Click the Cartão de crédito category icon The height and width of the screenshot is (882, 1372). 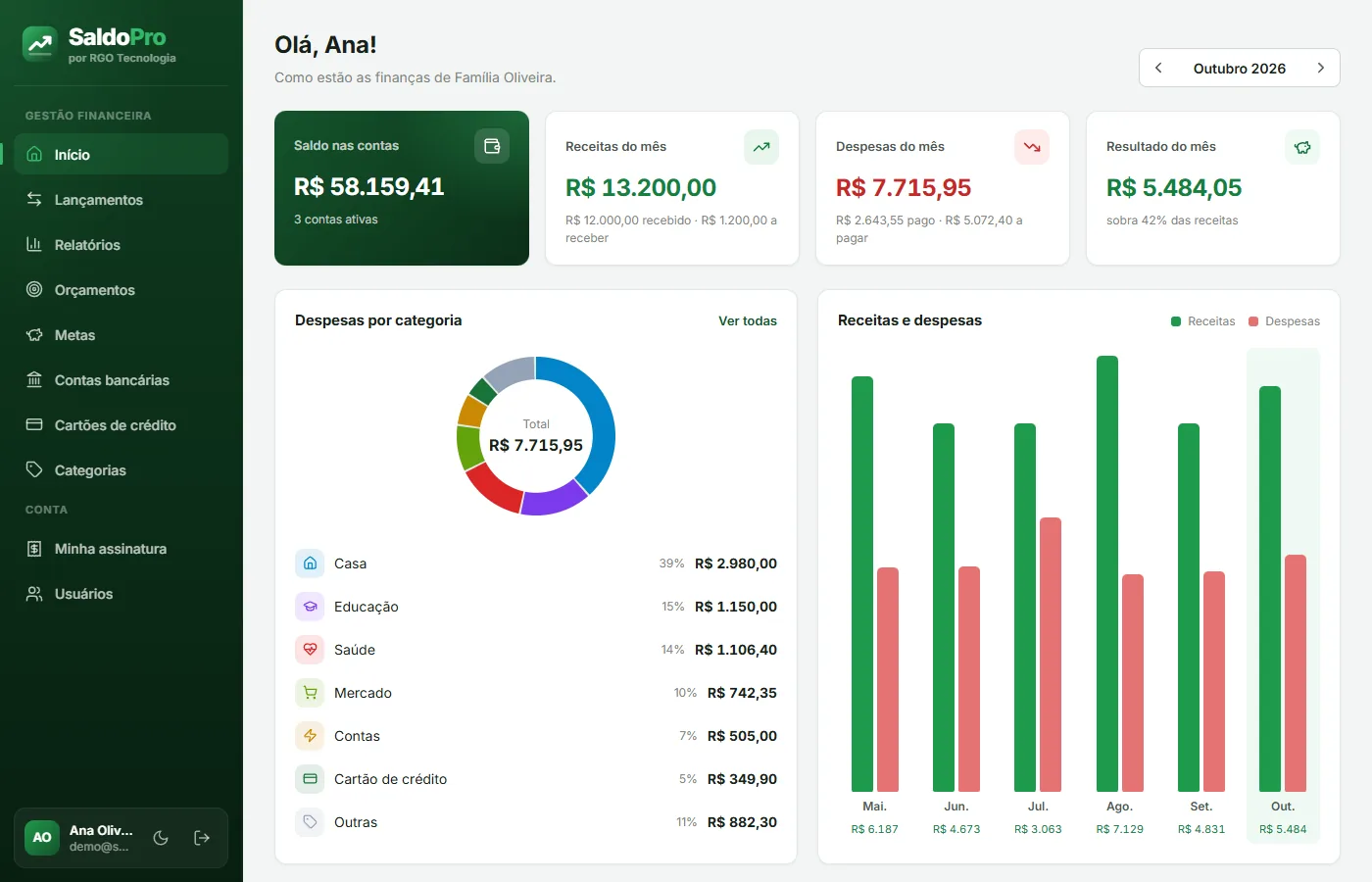point(310,779)
